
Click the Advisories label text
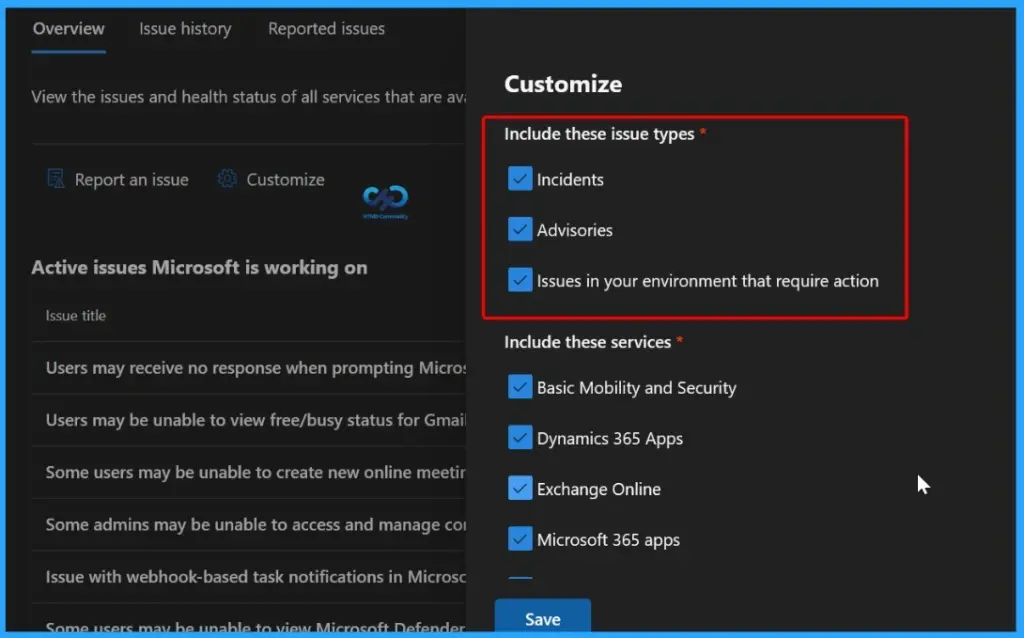tap(575, 230)
